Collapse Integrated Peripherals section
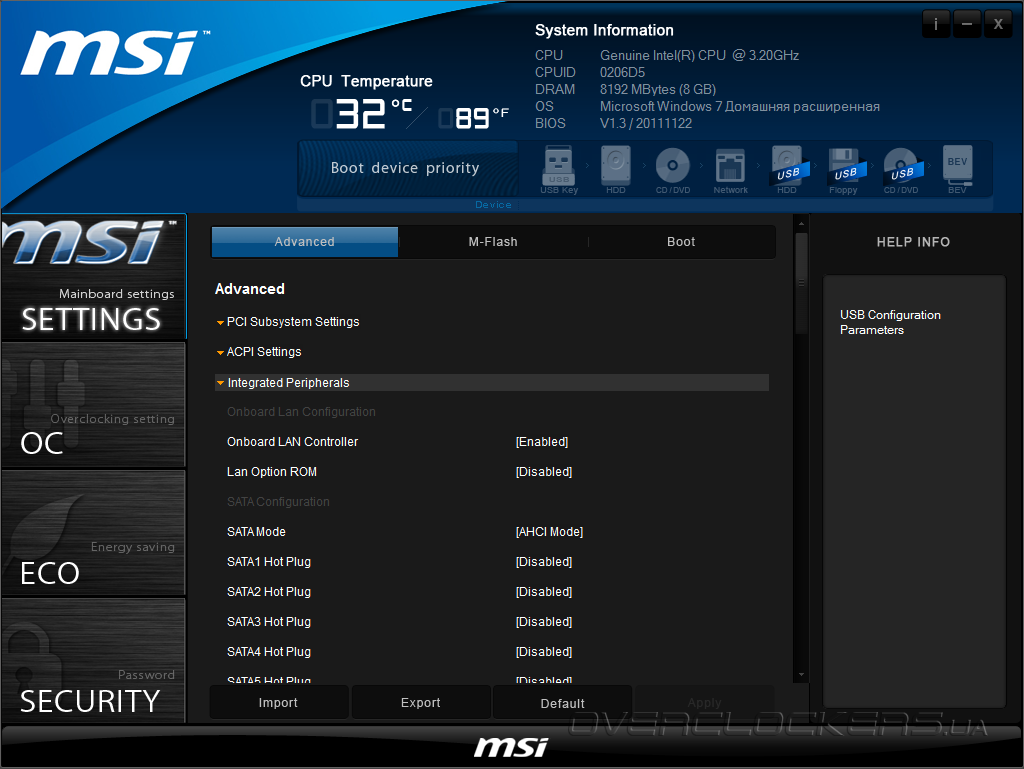Screen dimensions: 1024x769 click(x=492, y=383)
